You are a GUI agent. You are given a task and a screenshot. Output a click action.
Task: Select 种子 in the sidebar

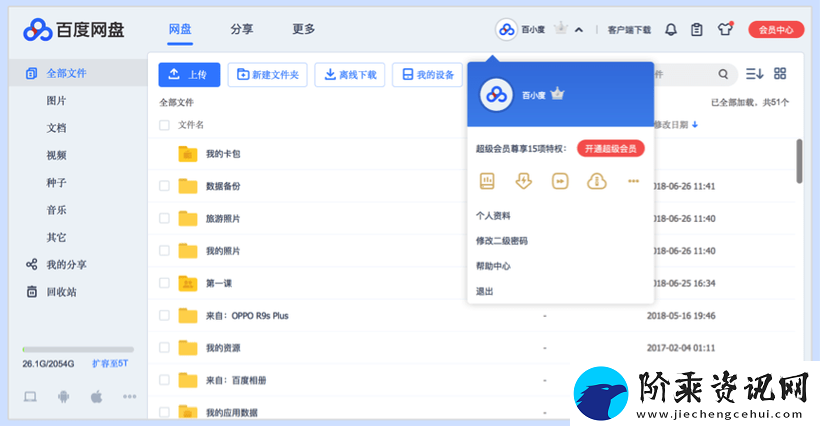pos(56,182)
